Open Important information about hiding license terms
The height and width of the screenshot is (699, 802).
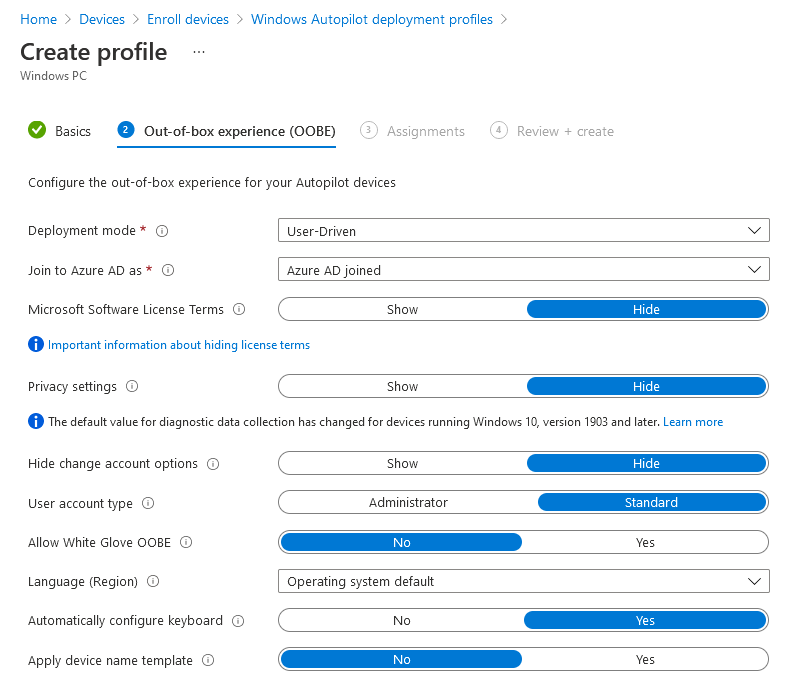pos(179,345)
